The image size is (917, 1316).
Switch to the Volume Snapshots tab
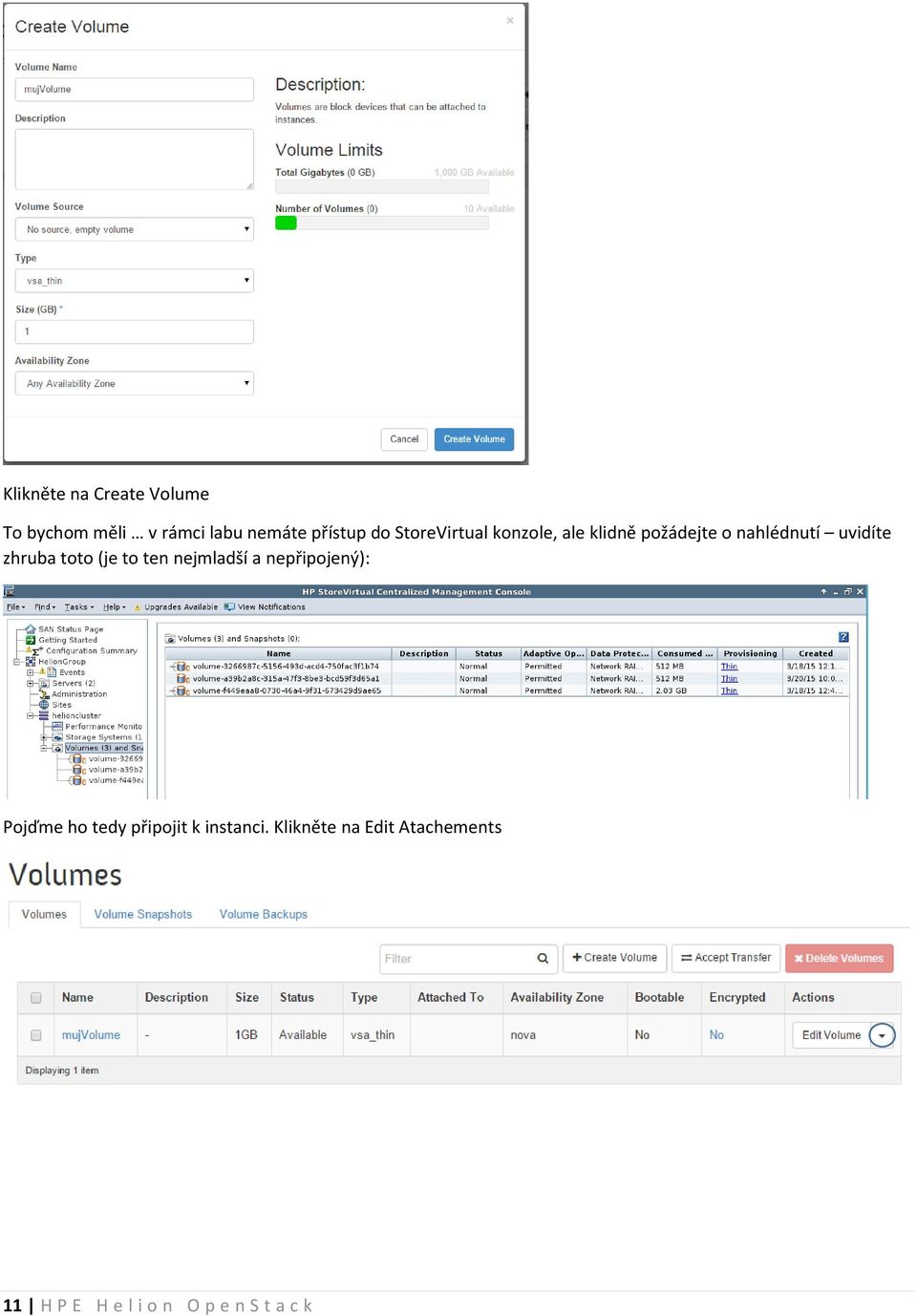[x=143, y=914]
